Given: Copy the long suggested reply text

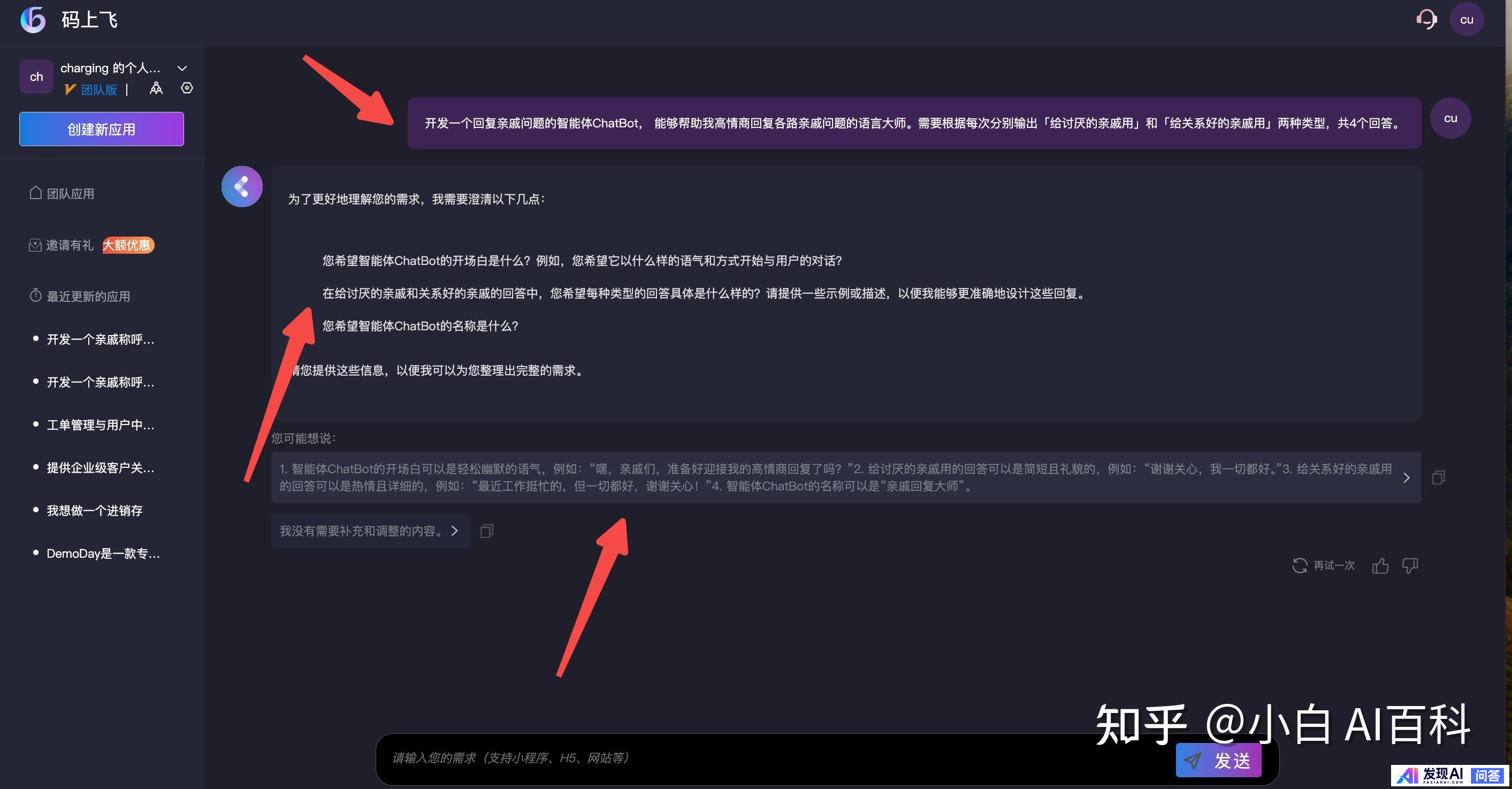Looking at the screenshot, I should 1438,477.
